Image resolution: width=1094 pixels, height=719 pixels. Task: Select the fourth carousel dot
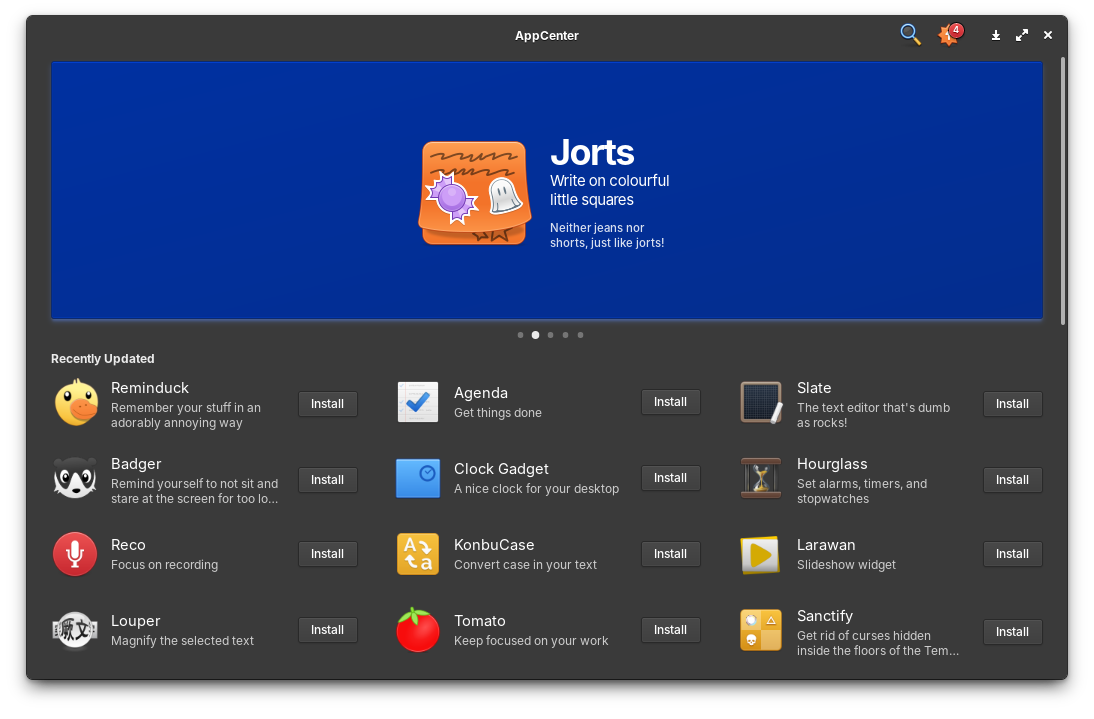point(565,335)
